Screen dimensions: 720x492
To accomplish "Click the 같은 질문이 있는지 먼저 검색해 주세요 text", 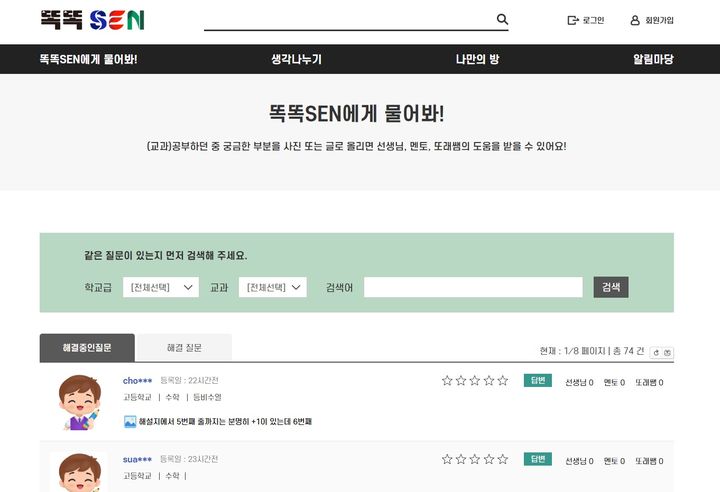I will (x=166, y=255).
